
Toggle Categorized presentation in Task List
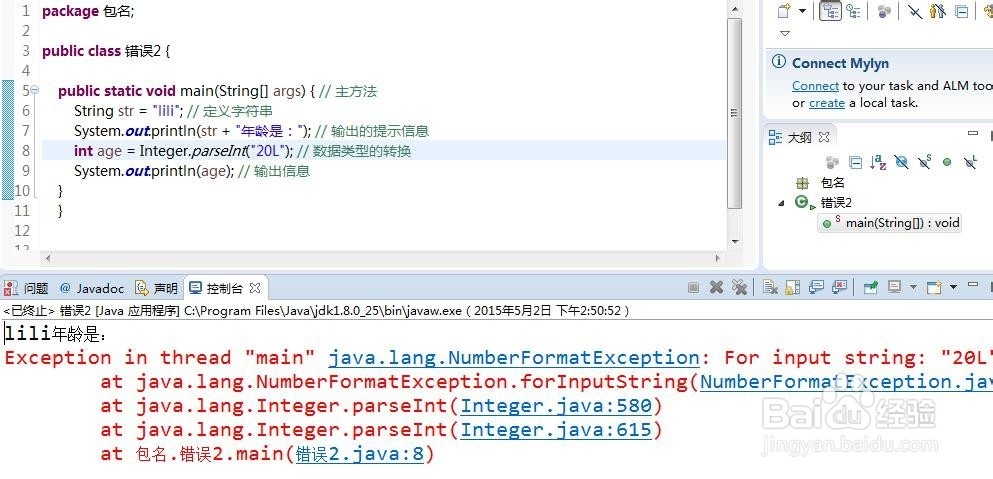coord(830,11)
